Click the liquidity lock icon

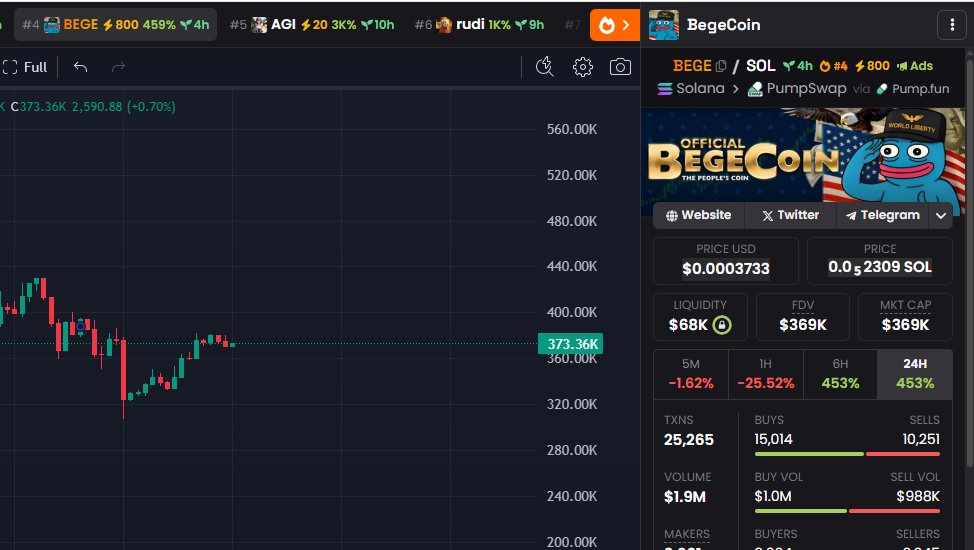click(722, 325)
